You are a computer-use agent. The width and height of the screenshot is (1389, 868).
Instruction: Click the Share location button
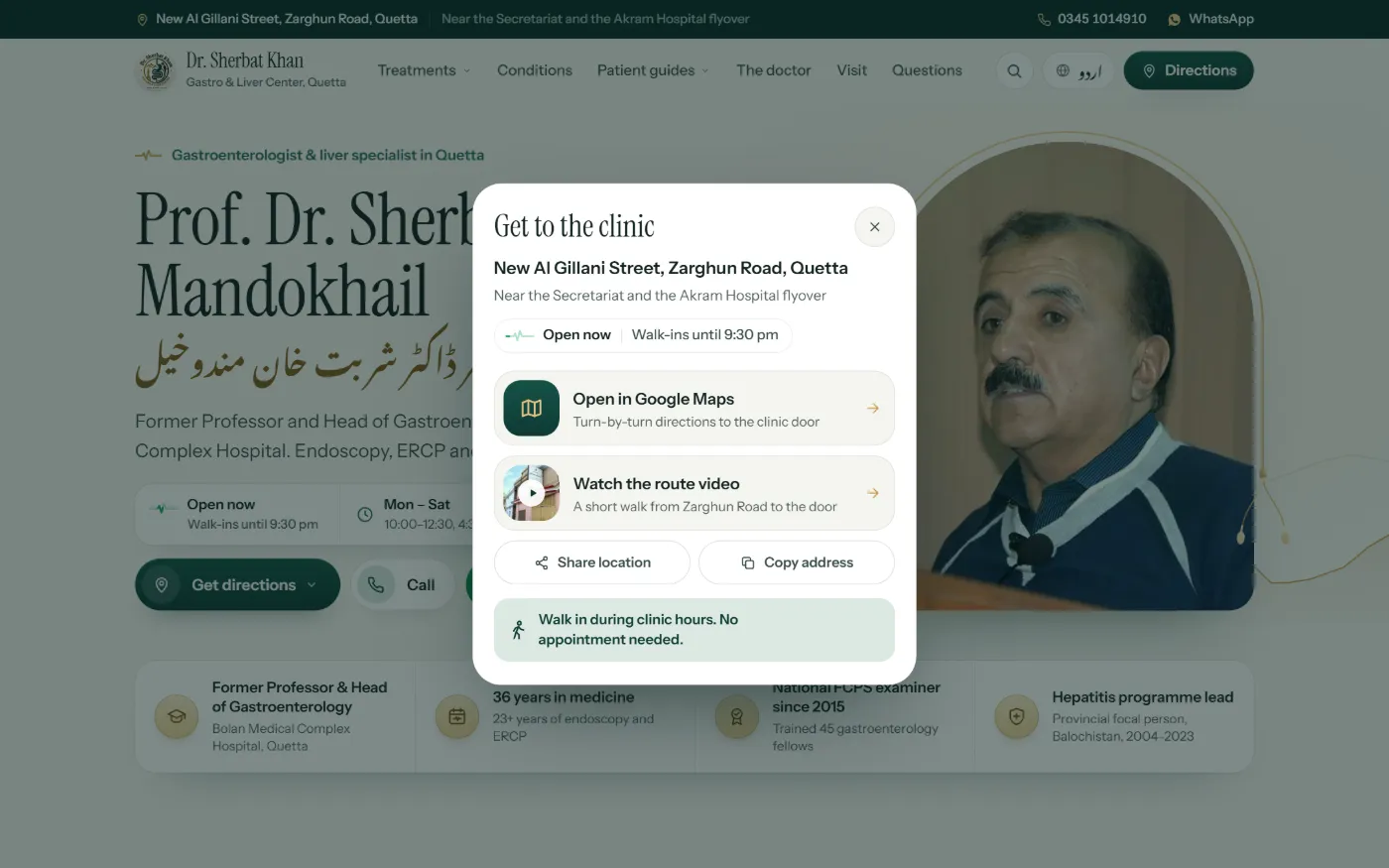coord(592,562)
